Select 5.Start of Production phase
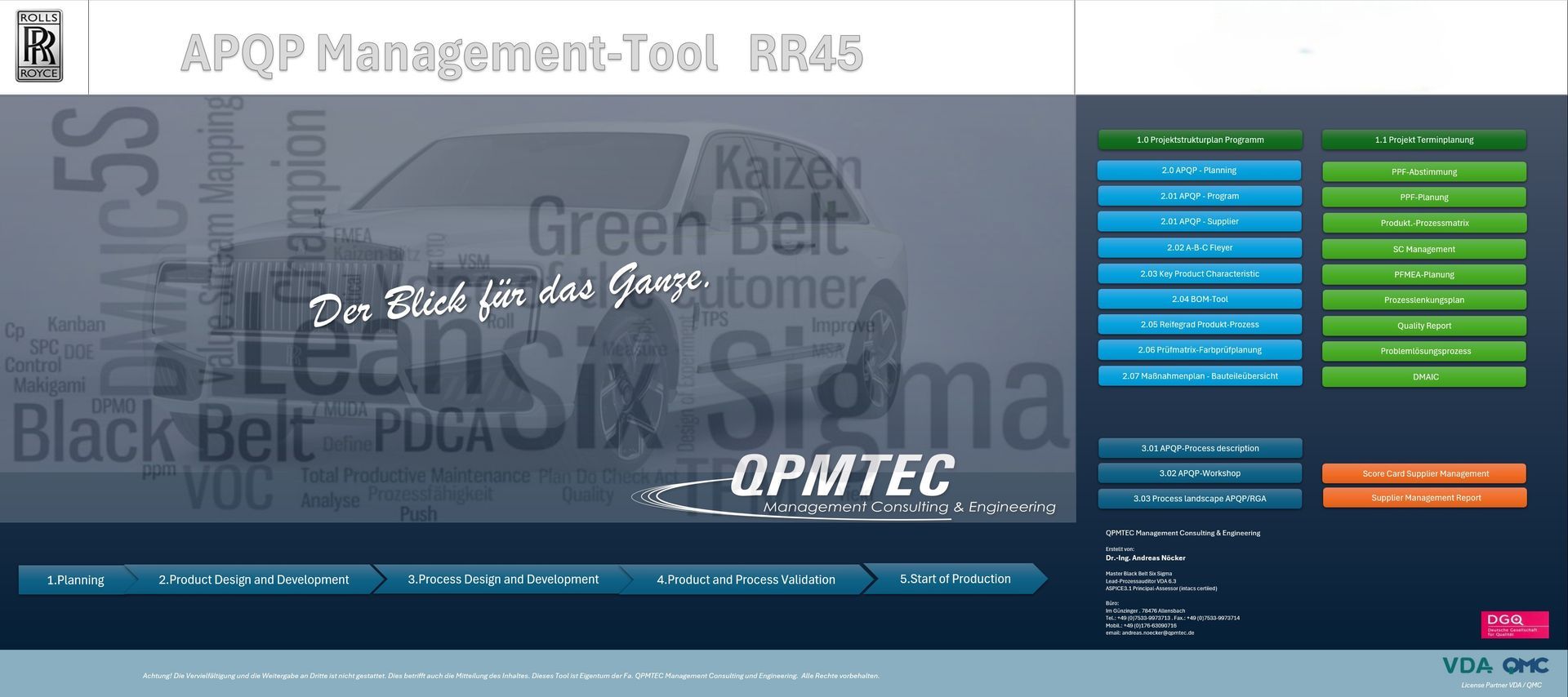The image size is (1568, 697). click(955, 579)
